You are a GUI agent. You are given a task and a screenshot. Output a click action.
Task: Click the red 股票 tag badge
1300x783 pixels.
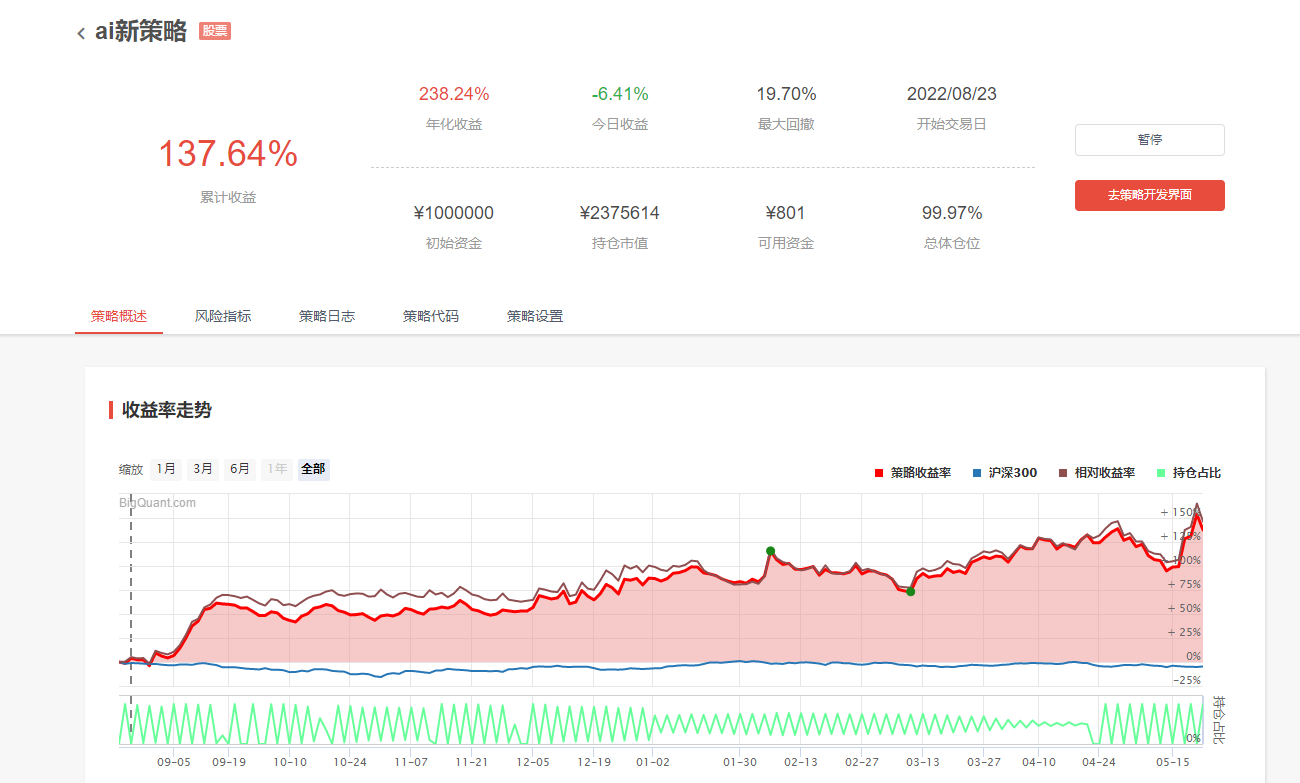pyautogui.click(x=215, y=31)
